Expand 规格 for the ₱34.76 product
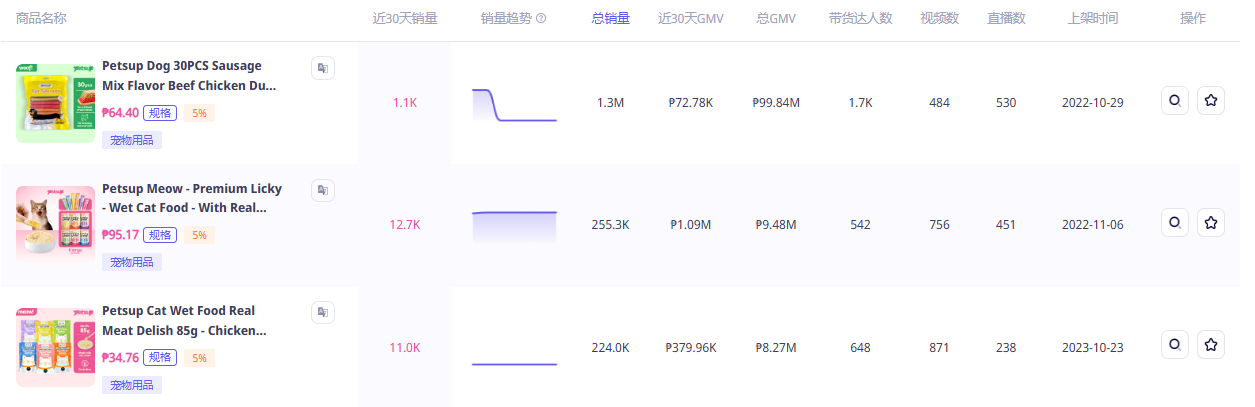The image size is (1255, 407). (160, 358)
